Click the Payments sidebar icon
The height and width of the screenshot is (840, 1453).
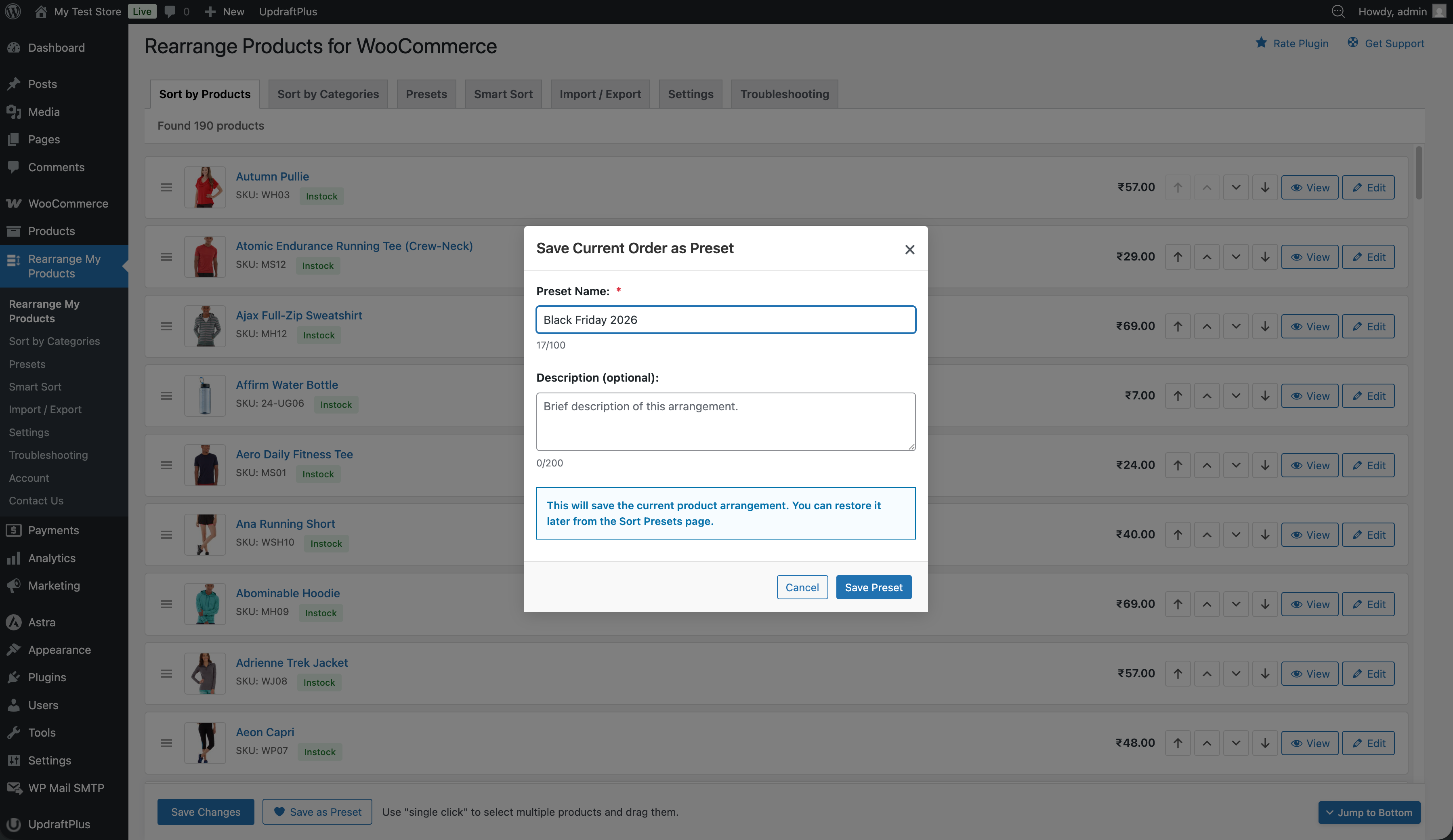pyautogui.click(x=14, y=530)
